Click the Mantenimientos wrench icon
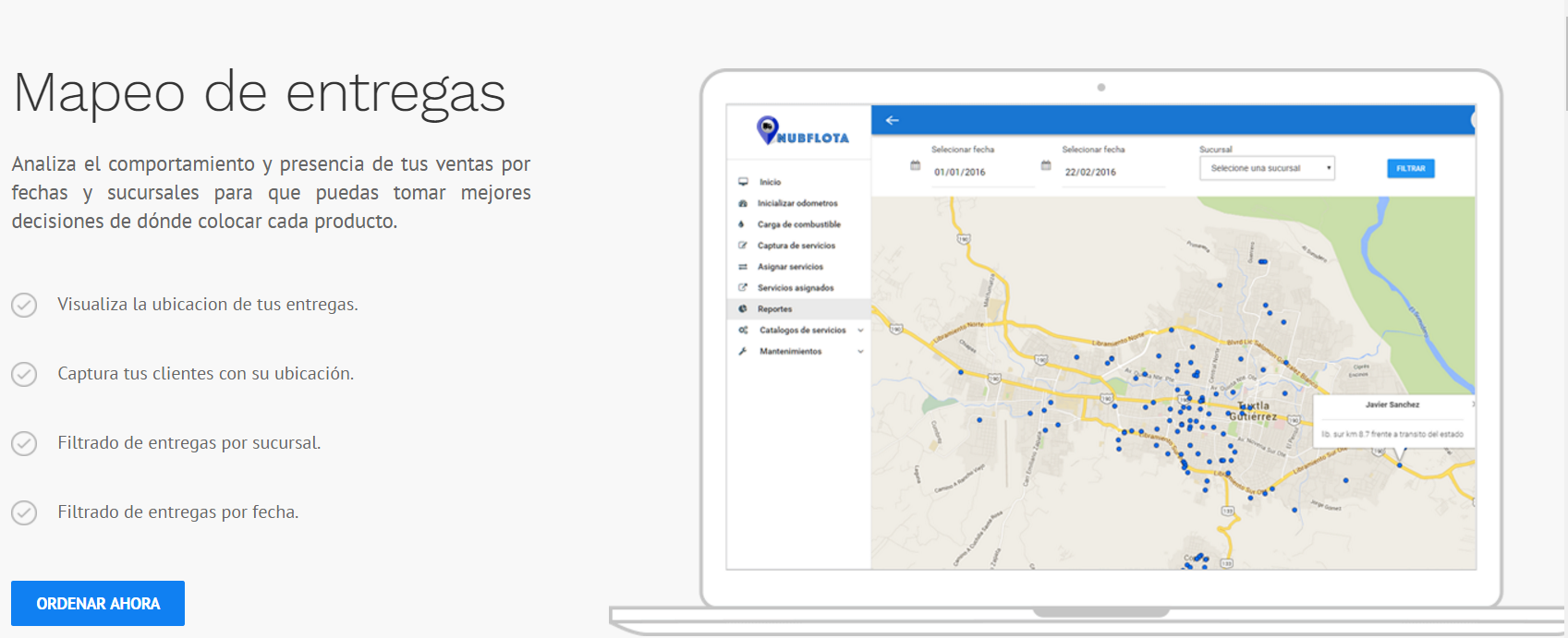Screen dimensions: 1568x638 [x=743, y=352]
